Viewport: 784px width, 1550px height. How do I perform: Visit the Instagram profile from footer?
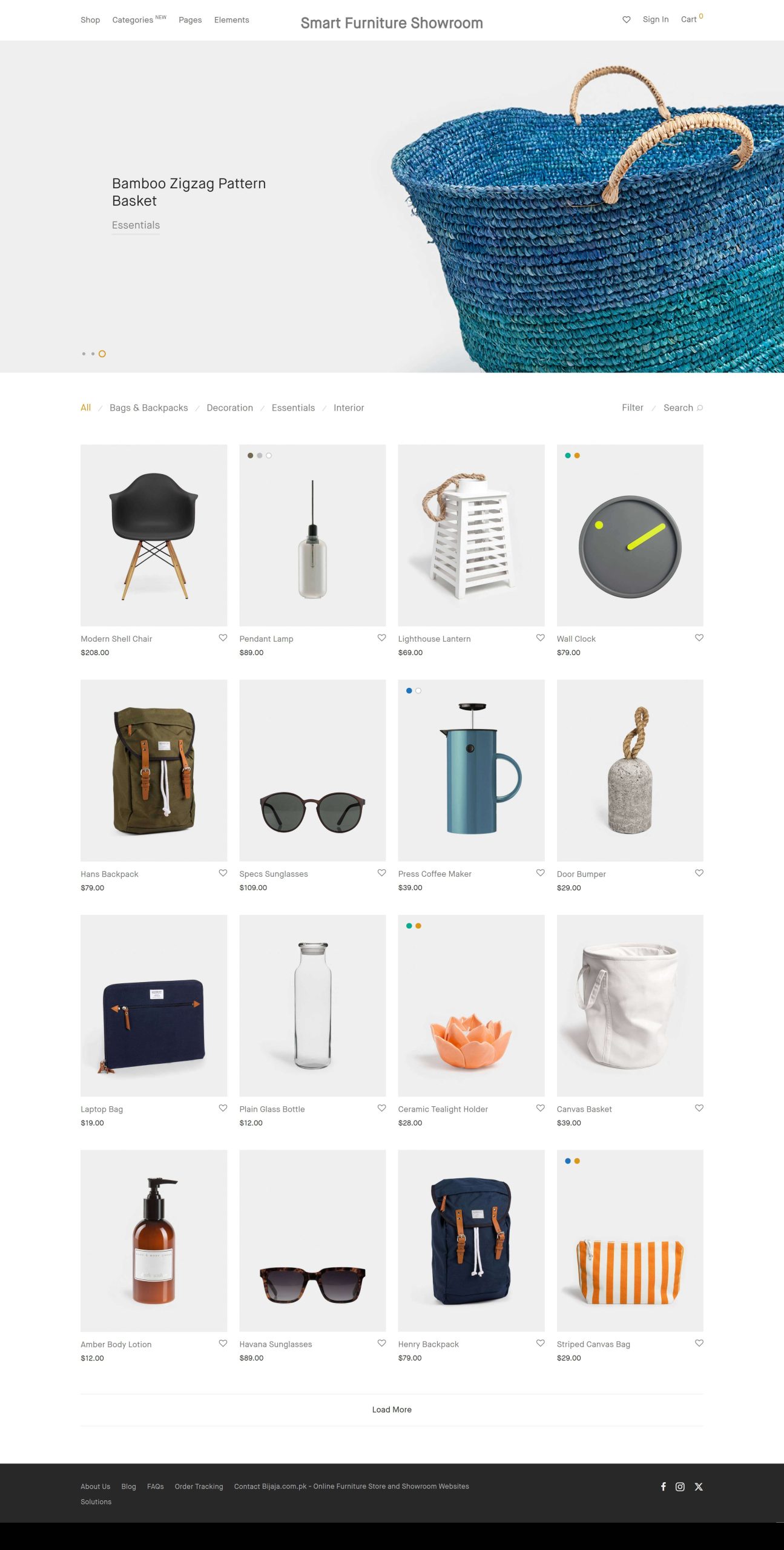pos(680,1486)
